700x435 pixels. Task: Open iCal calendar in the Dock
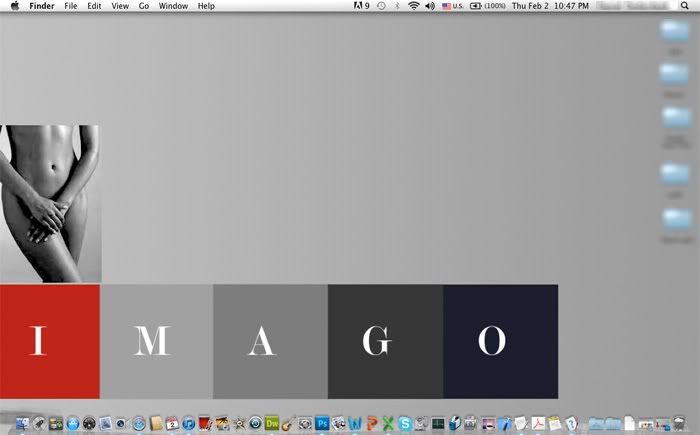pyautogui.click(x=172, y=423)
